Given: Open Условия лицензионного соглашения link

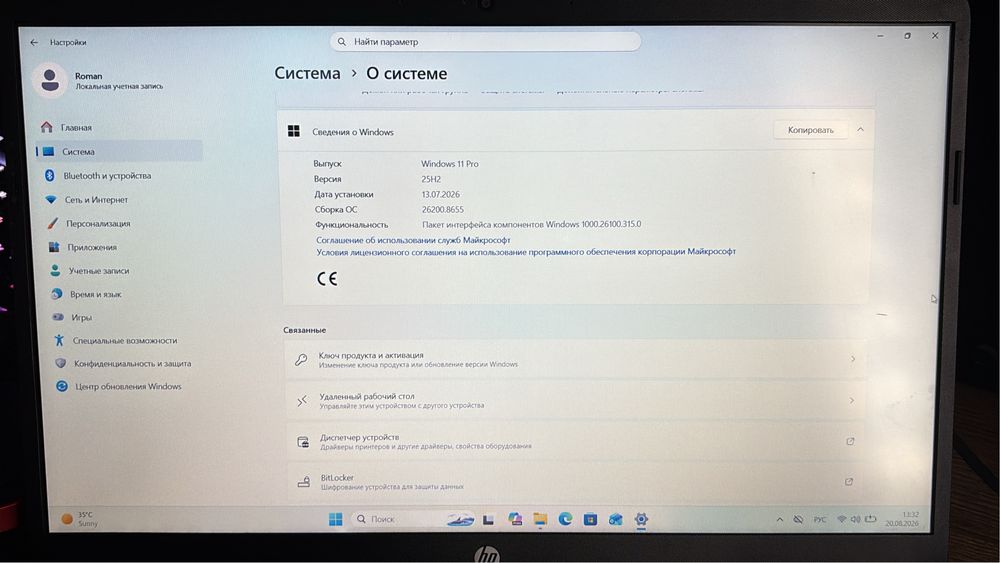Looking at the screenshot, I should (x=526, y=252).
